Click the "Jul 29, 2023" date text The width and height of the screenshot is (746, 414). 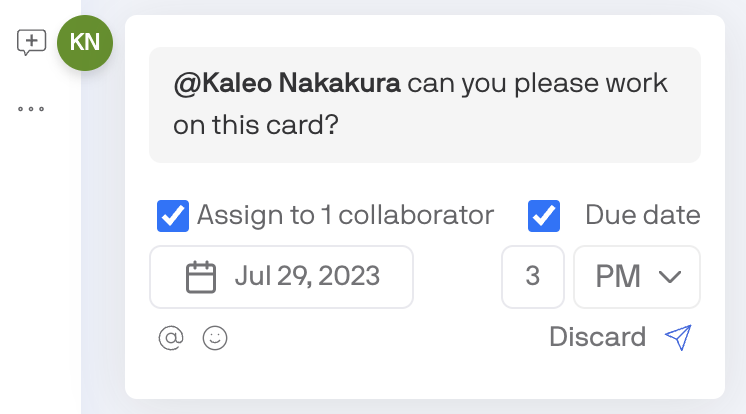pyautogui.click(x=307, y=277)
